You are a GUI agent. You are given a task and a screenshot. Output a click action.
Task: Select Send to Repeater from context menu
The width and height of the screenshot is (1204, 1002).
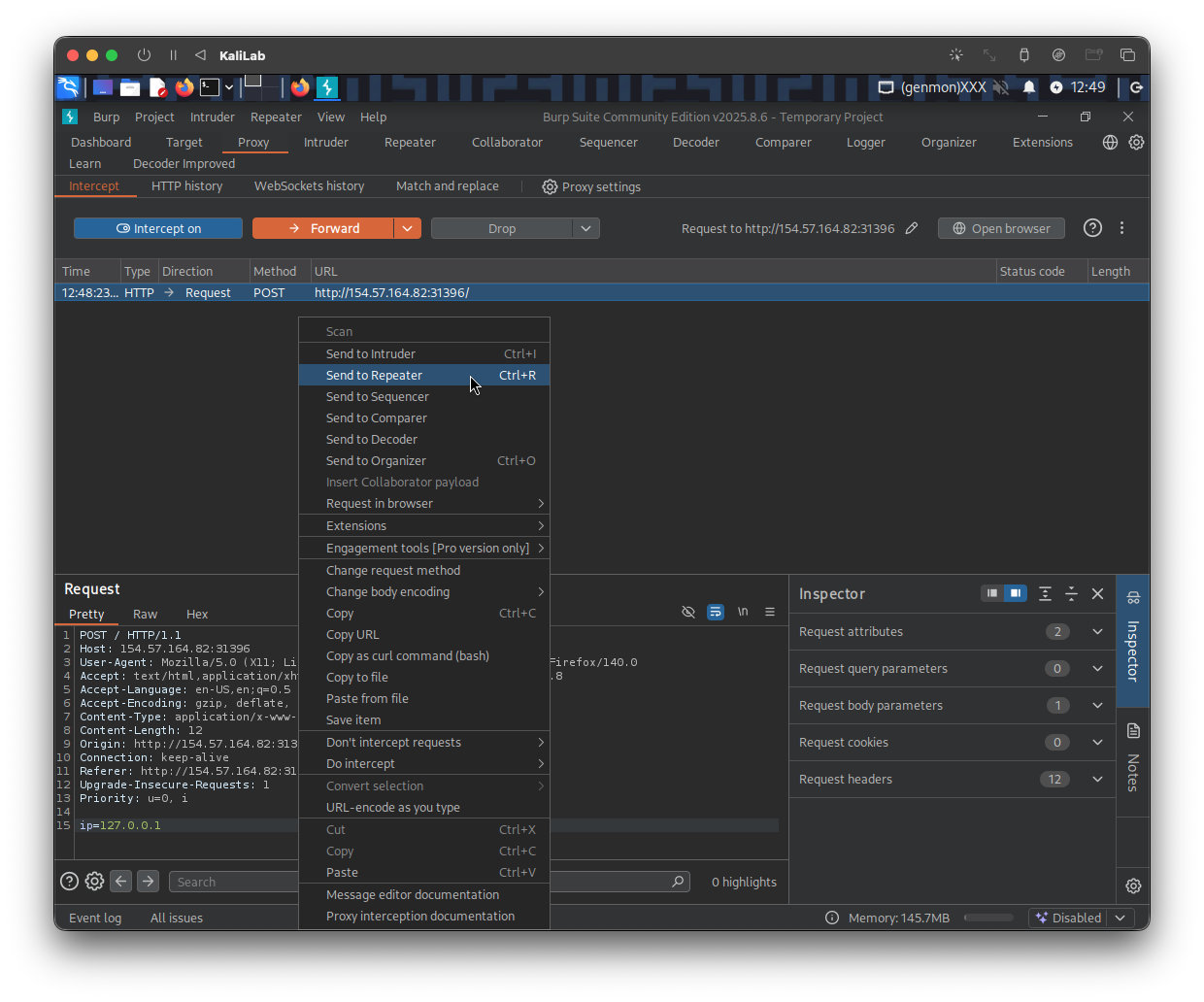(375, 376)
